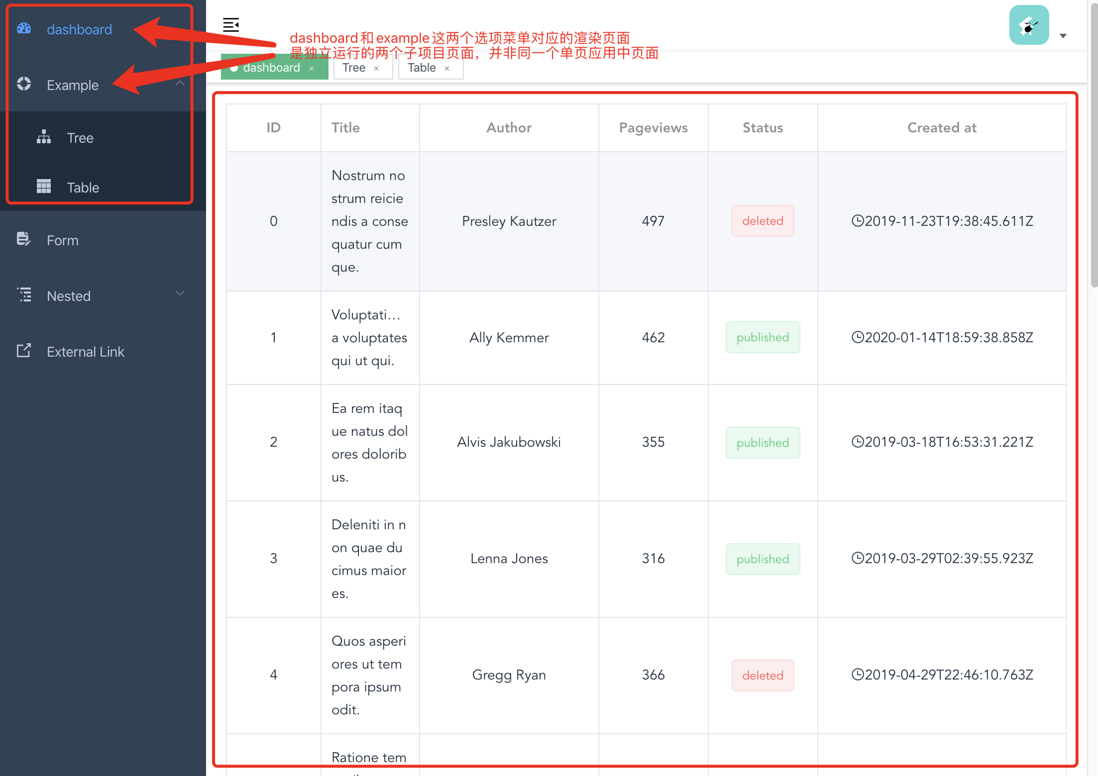Click date text 2019-03-29T02:39:55.923Z
1098x776 pixels.
[x=949, y=558]
